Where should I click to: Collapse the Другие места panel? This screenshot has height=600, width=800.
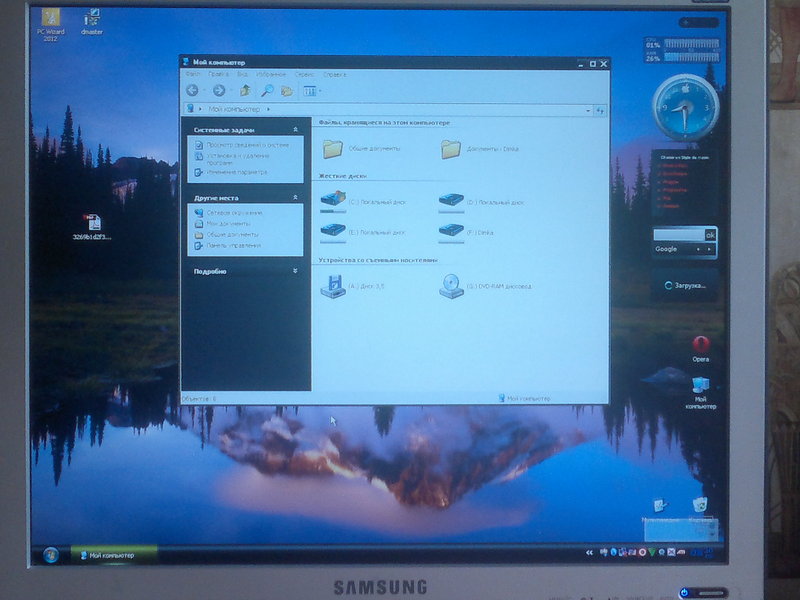(295, 198)
